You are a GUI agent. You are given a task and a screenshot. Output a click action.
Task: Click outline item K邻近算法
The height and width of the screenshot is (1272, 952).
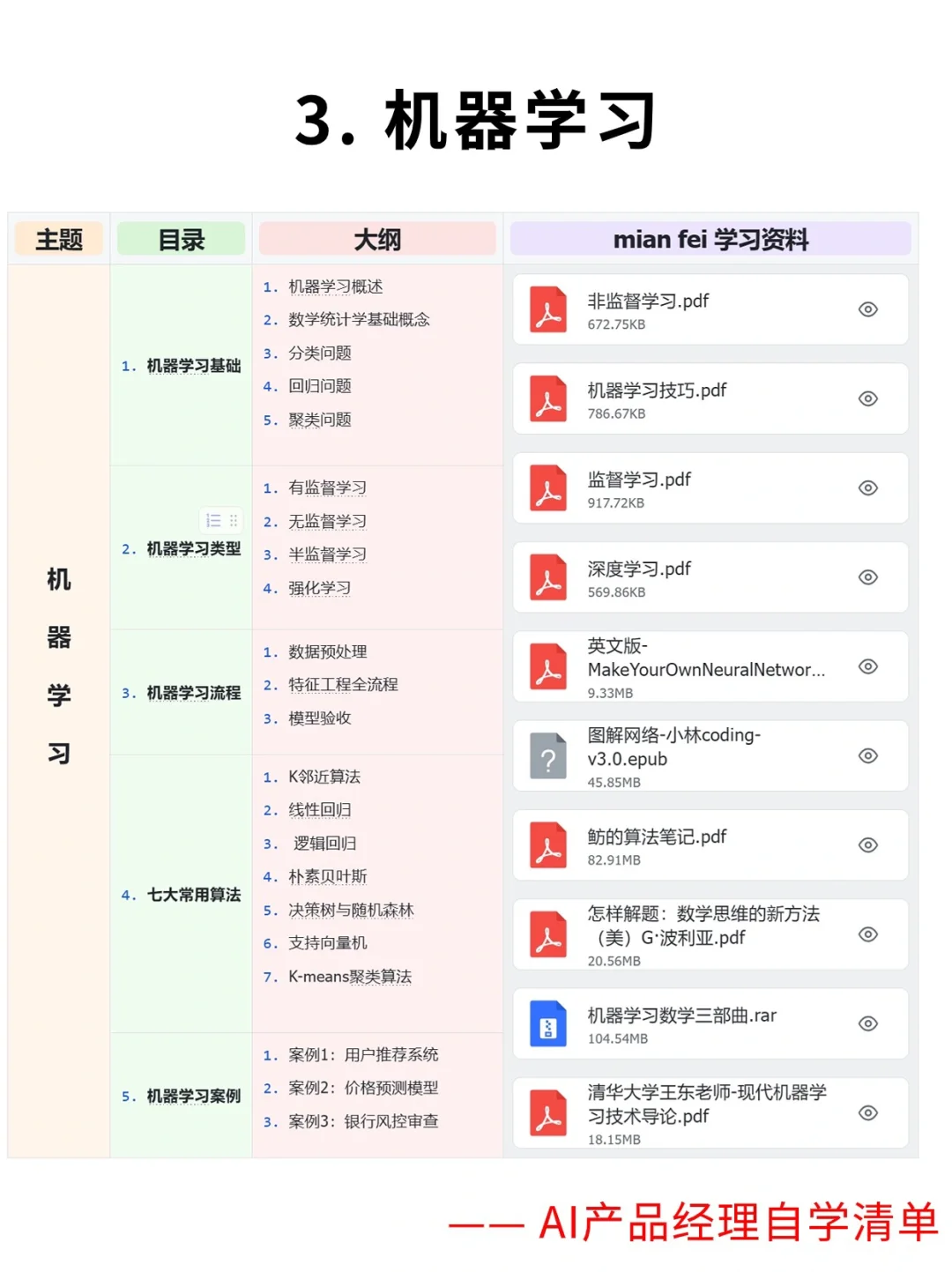[324, 777]
